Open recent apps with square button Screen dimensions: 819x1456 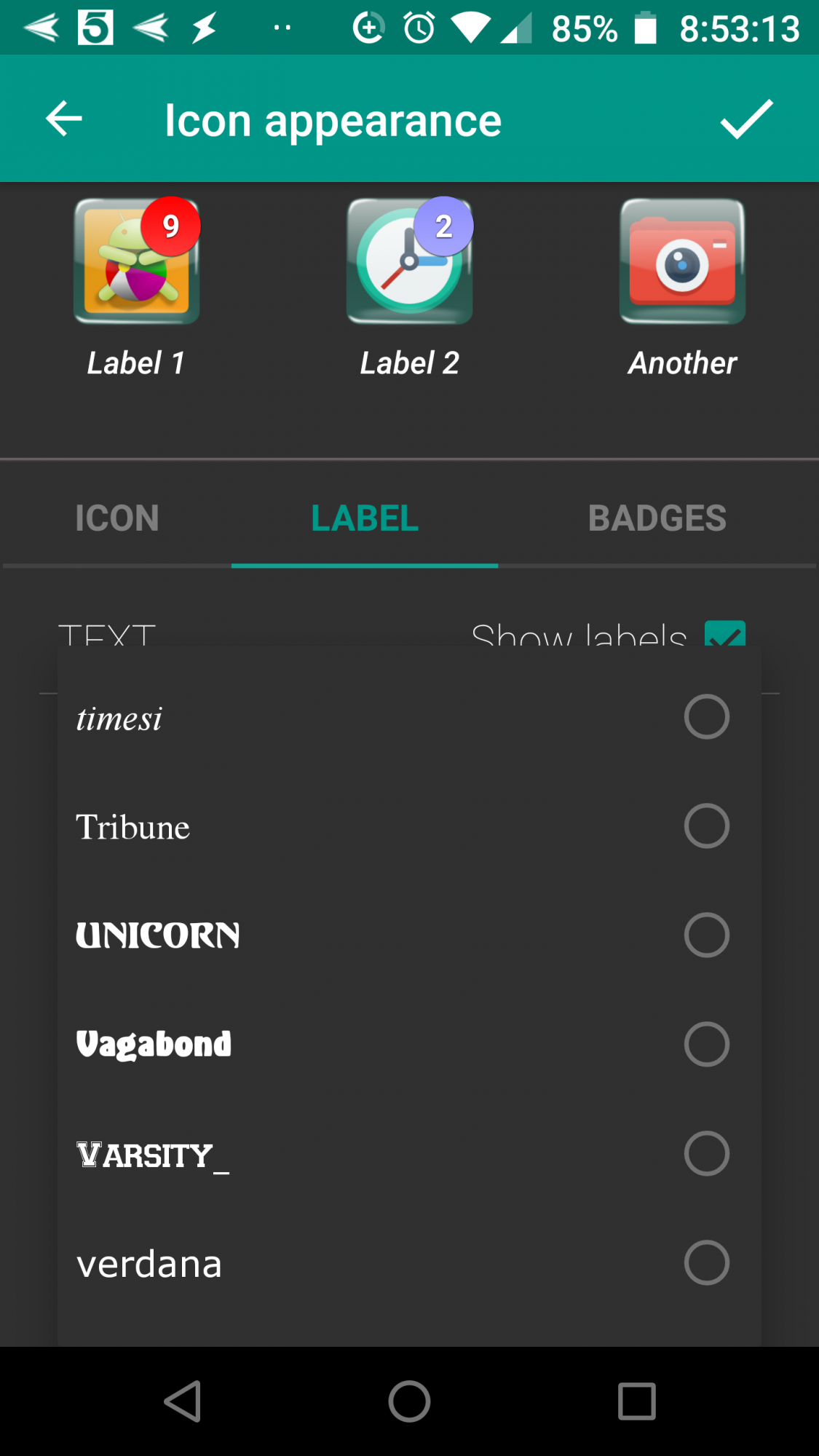pos(637,1401)
